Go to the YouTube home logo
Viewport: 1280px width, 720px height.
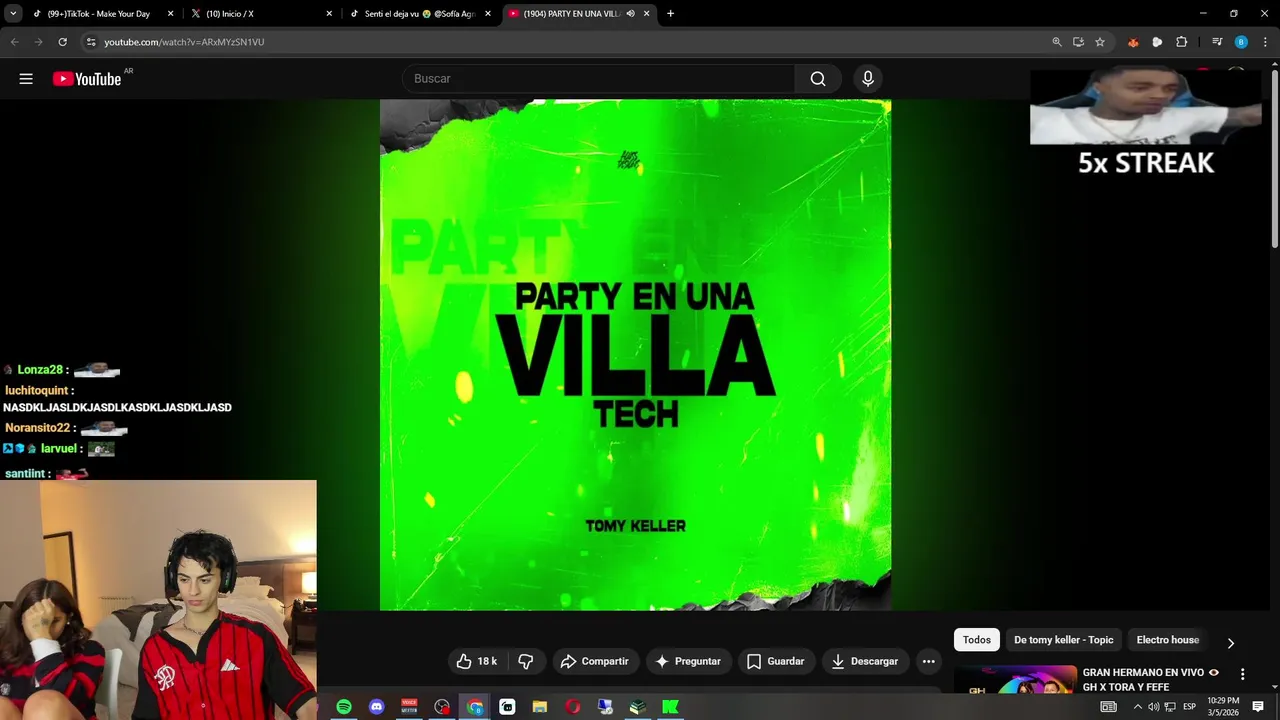(87, 79)
